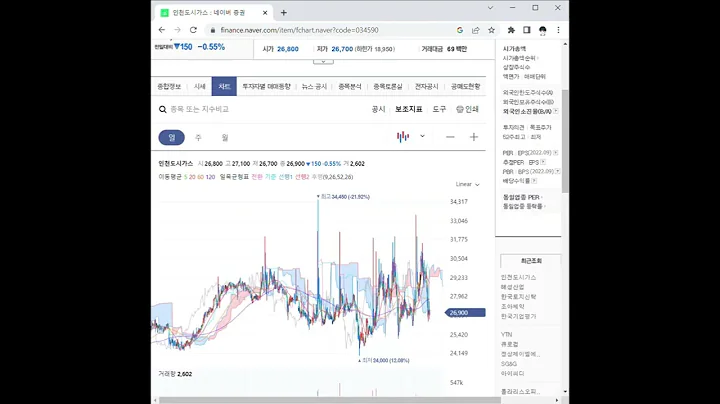Image resolution: width=720 pixels, height=404 pixels.
Task: Open 한국기업평가 in recently viewed list
Action: tap(518, 316)
